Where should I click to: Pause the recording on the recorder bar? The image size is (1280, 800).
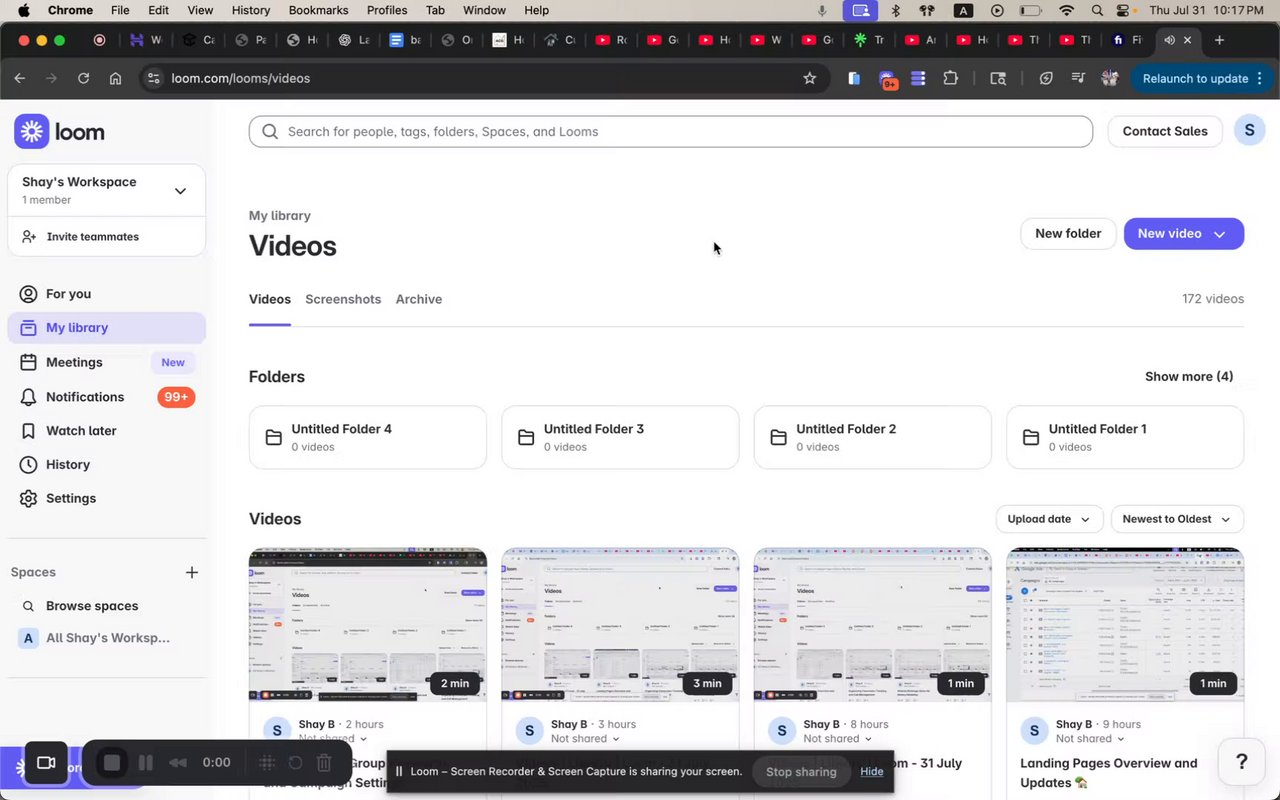[146, 763]
